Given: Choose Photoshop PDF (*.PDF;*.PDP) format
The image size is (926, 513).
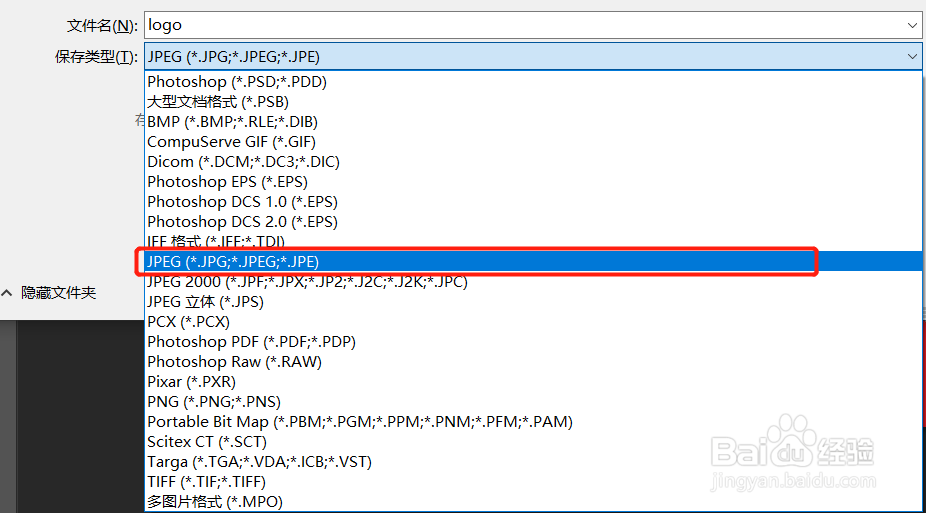Looking at the screenshot, I should 533,342.
